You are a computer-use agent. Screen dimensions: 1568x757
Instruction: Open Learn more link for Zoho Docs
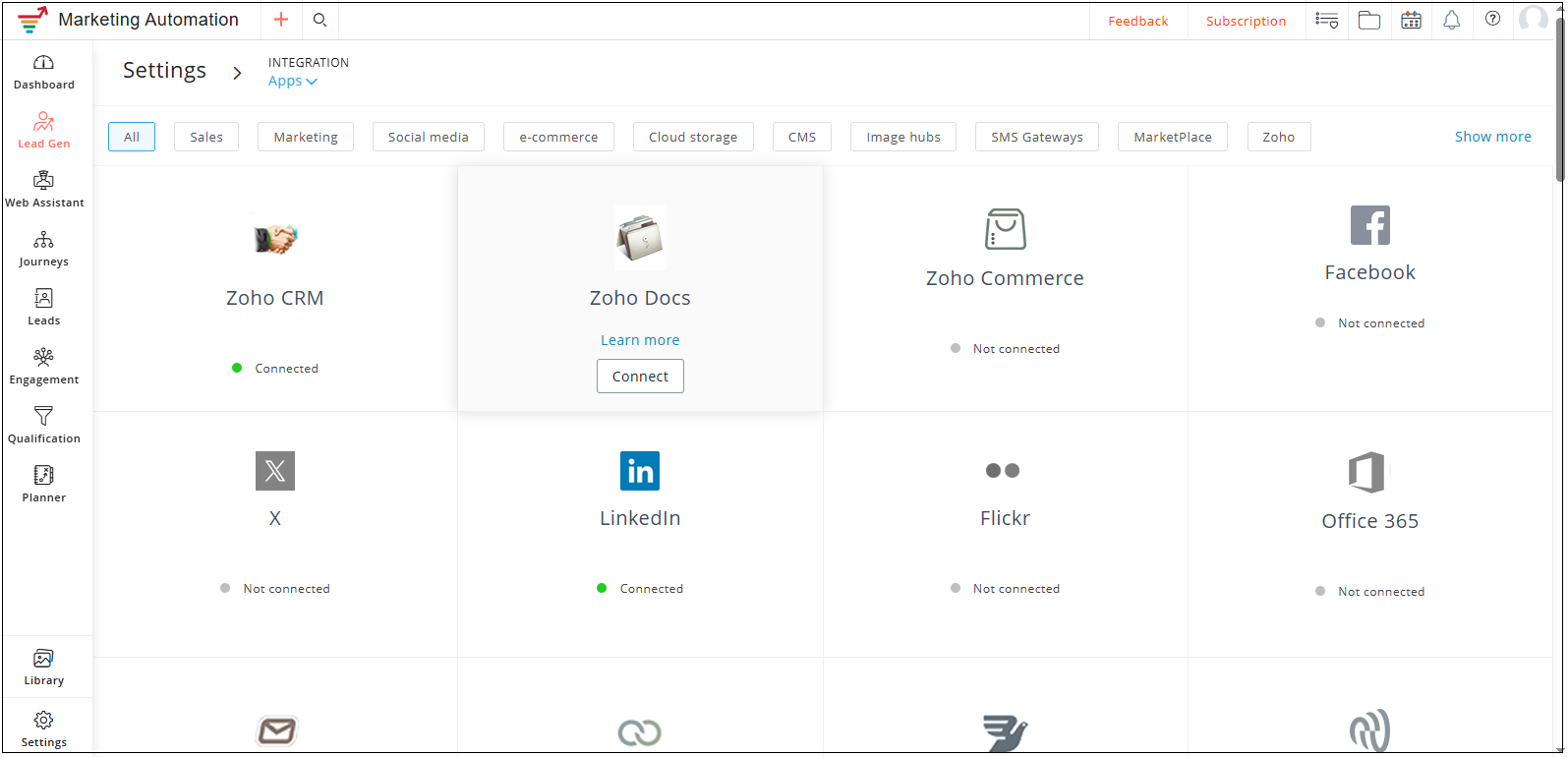[640, 340]
